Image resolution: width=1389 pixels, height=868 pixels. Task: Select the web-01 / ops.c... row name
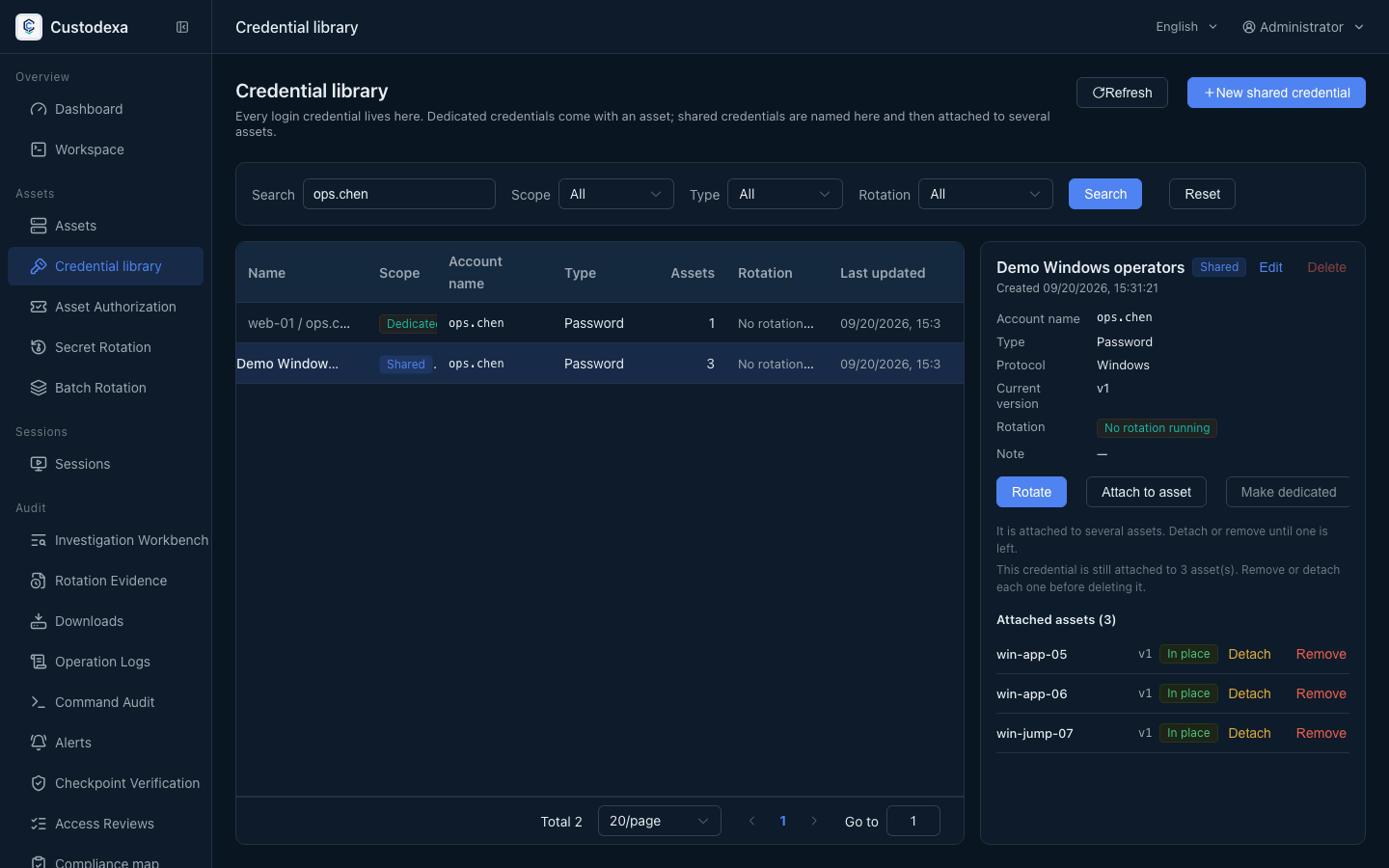[299, 323]
